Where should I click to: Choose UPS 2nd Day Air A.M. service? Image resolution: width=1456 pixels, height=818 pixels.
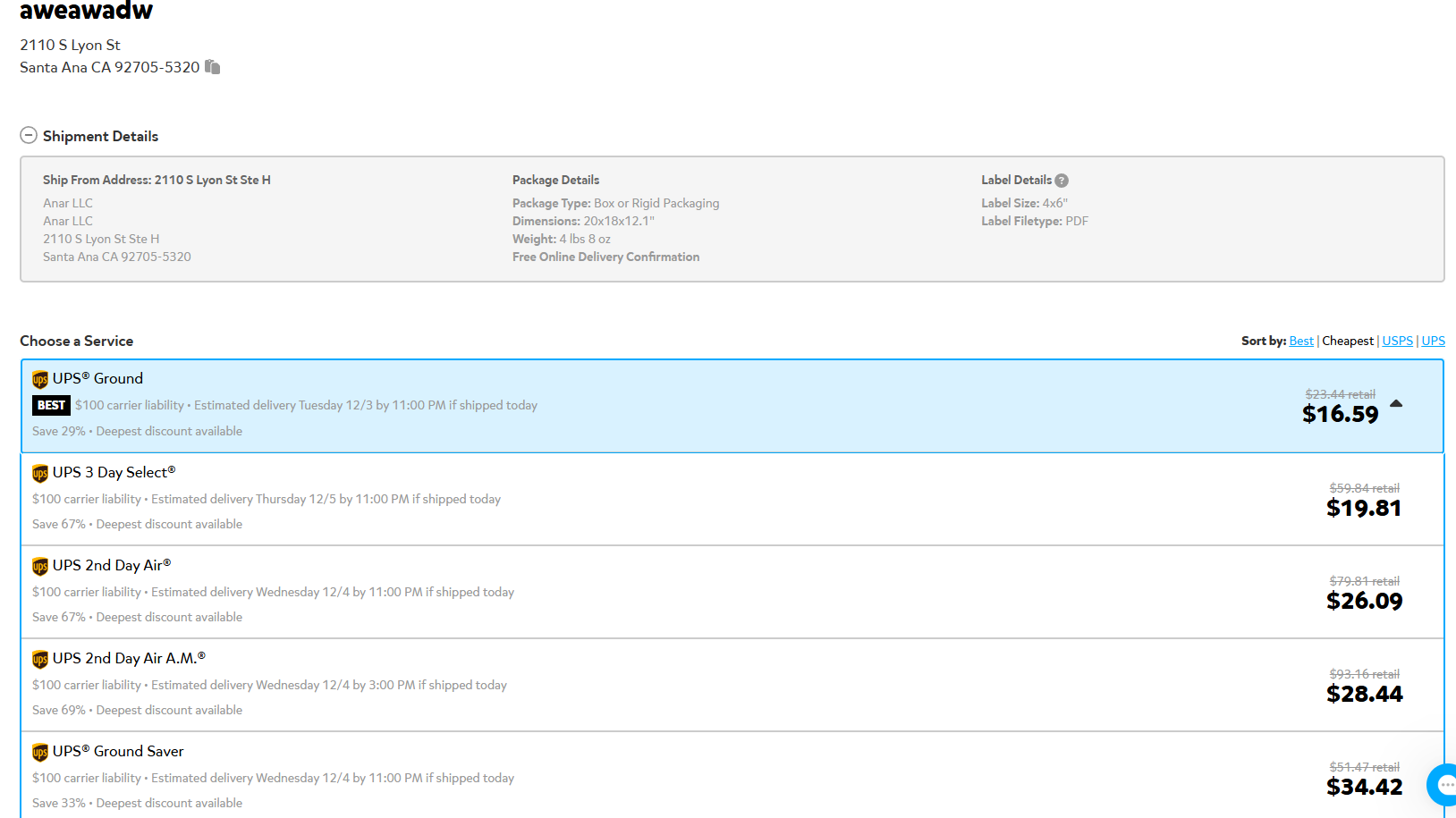tap(732, 685)
